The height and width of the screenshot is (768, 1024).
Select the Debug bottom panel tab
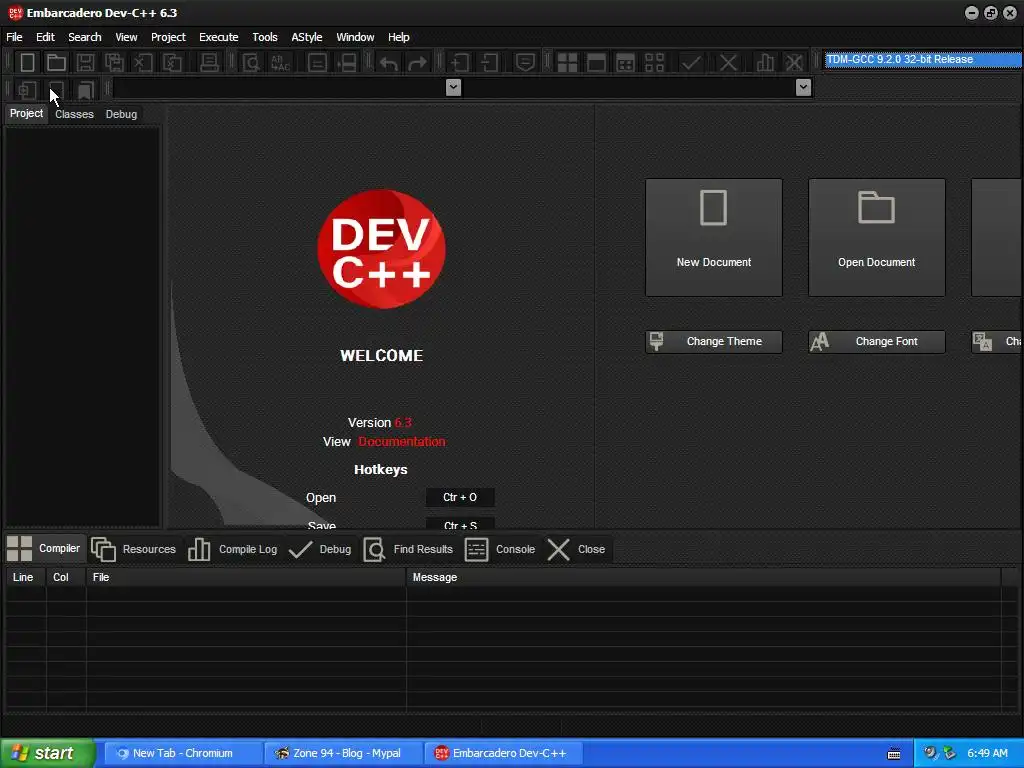pos(320,549)
